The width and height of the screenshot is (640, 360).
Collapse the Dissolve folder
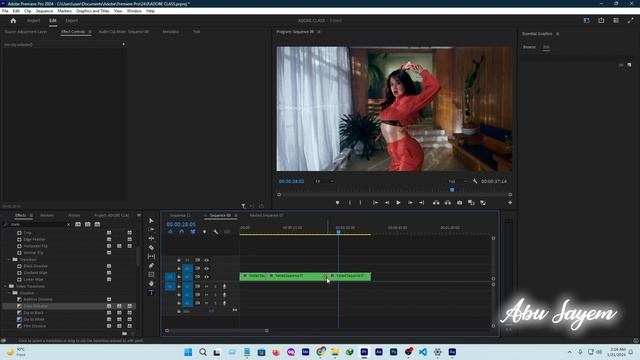tap(9, 293)
